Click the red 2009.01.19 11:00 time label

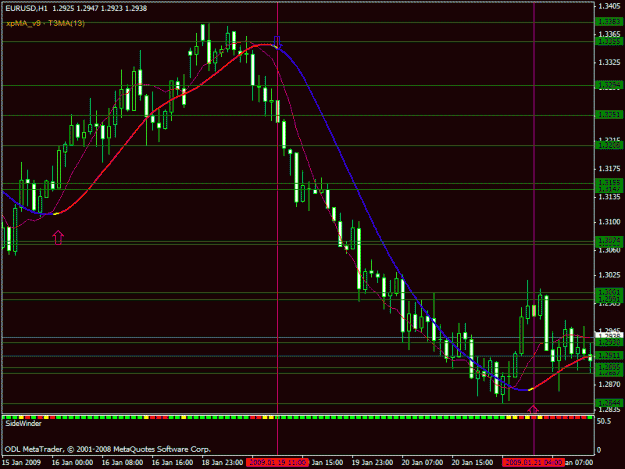tap(277, 463)
